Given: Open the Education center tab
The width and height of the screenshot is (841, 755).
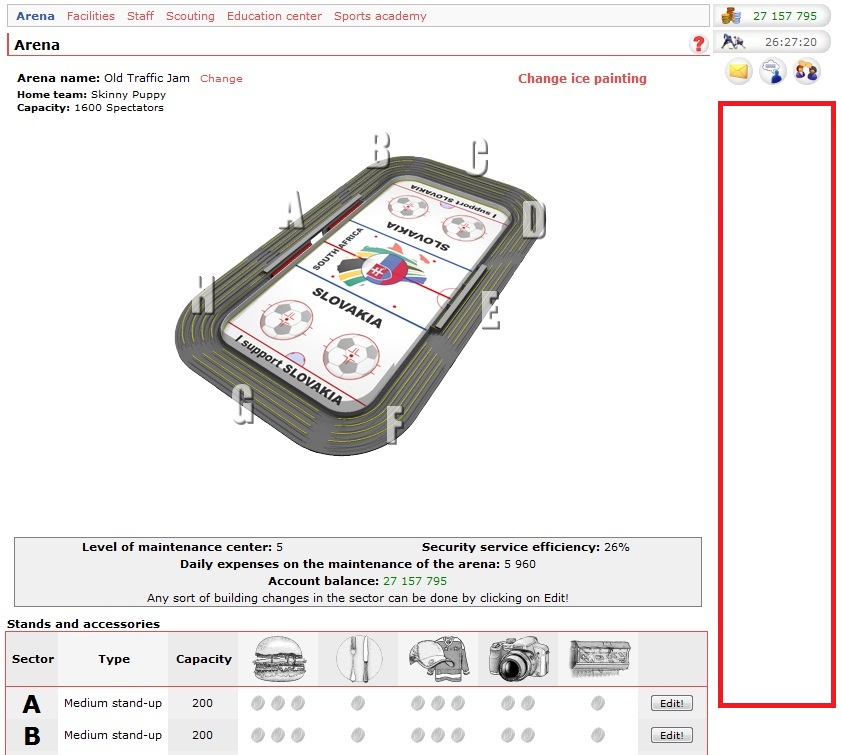Looking at the screenshot, I should point(274,16).
